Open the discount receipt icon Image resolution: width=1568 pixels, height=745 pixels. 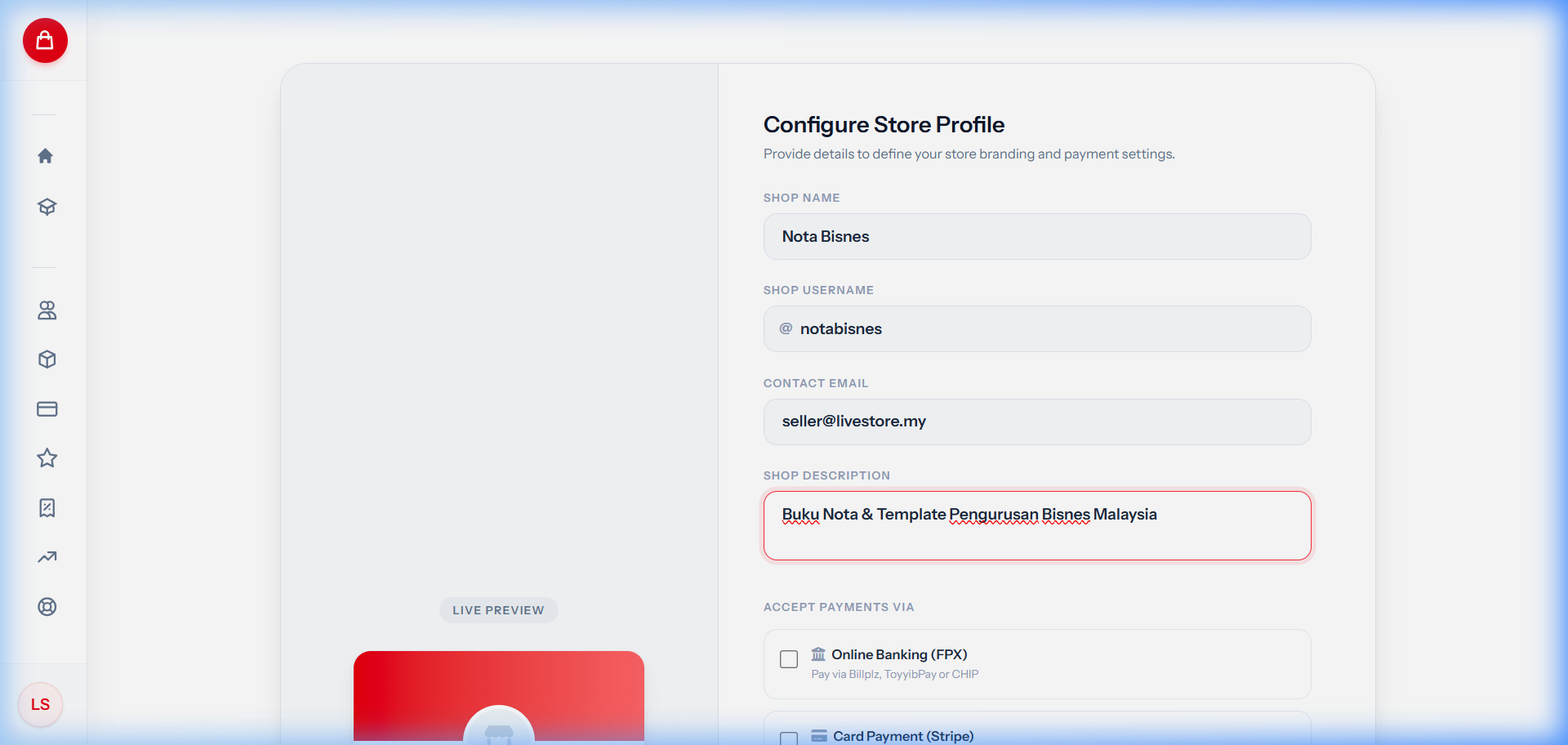pos(47,508)
